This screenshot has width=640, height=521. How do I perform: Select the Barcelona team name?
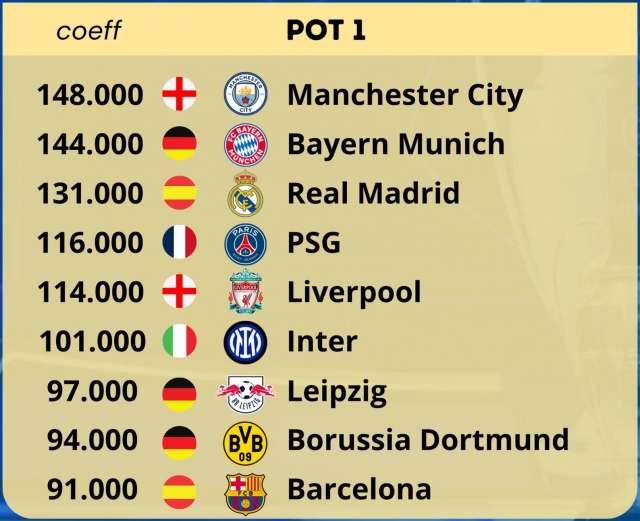359,489
